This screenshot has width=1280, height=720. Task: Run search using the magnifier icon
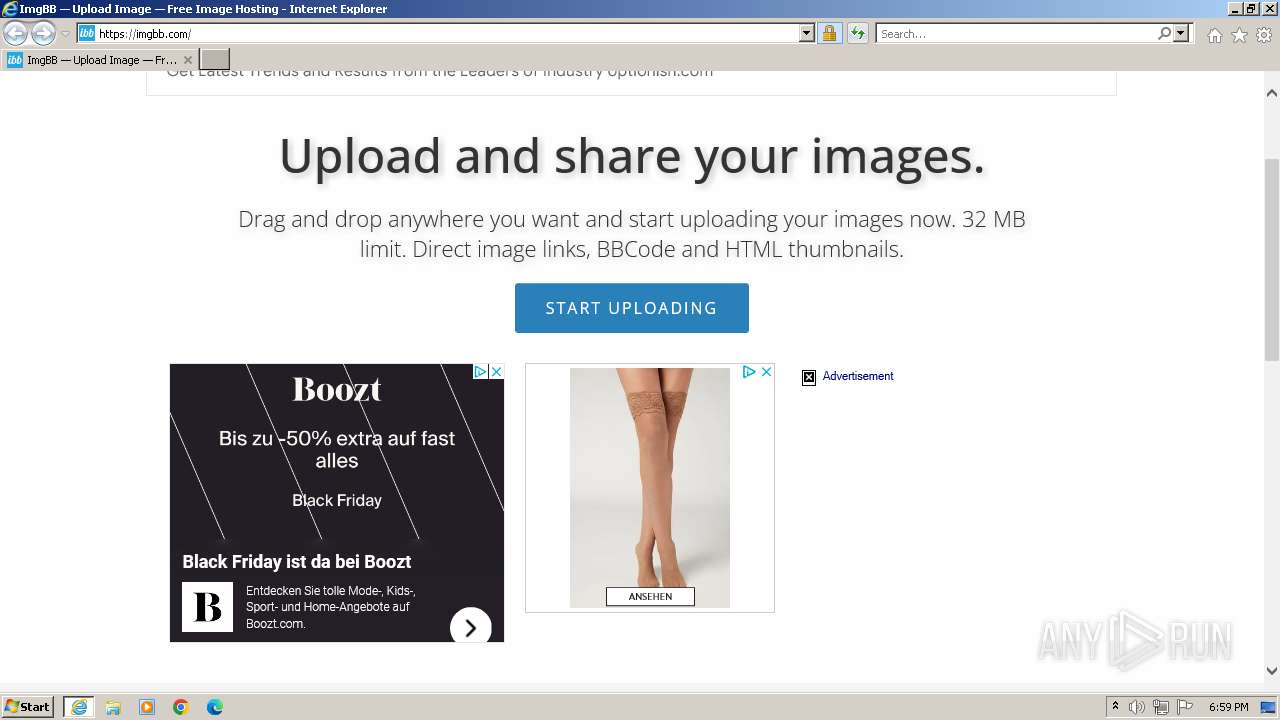[x=1164, y=33]
